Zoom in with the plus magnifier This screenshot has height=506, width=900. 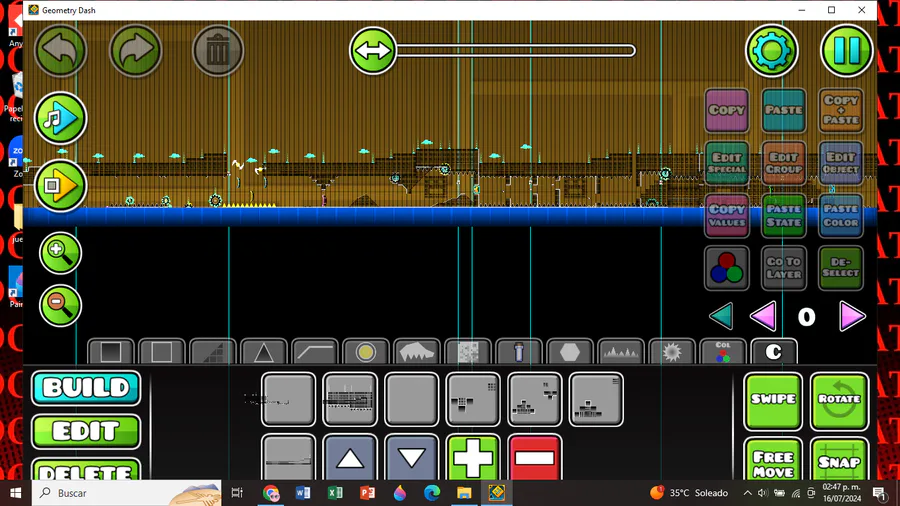(60, 253)
